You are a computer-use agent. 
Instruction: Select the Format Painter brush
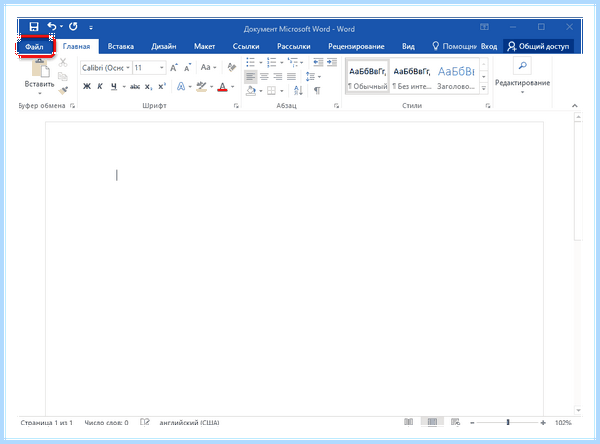click(63, 90)
